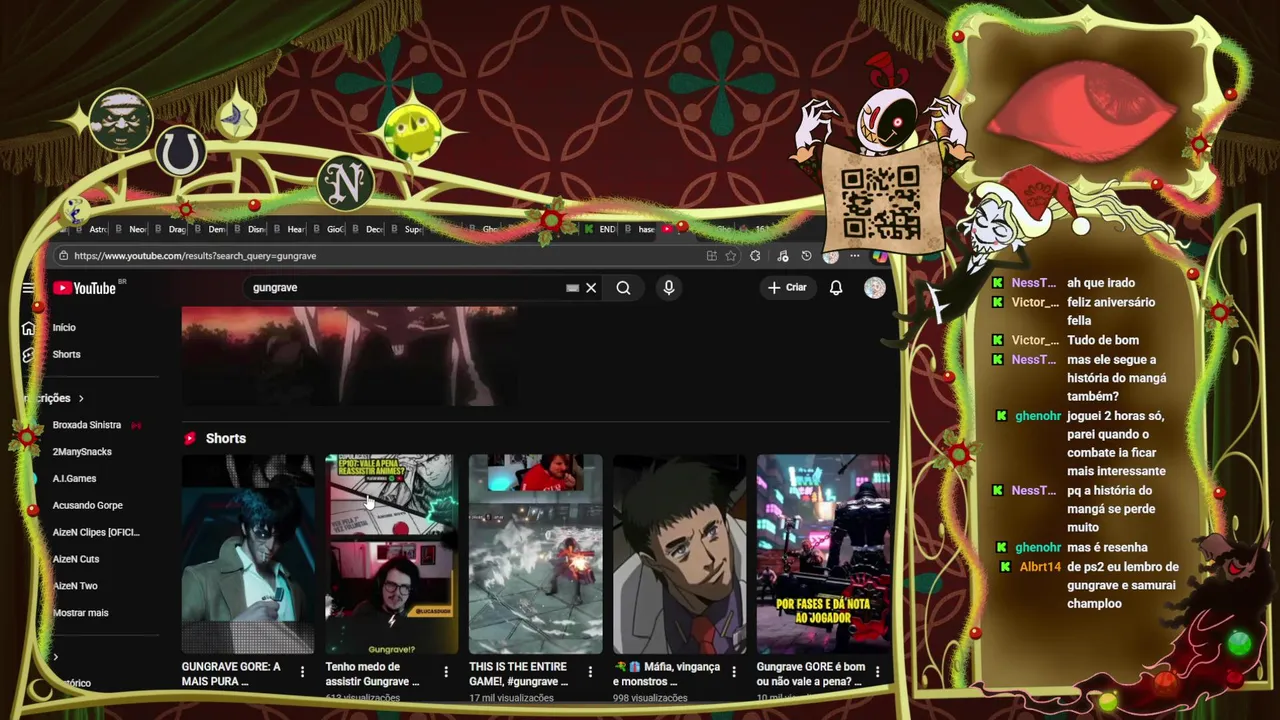Screen dimensions: 1280x720
Task: Open browser three-dot settings menu
Action: (855, 256)
